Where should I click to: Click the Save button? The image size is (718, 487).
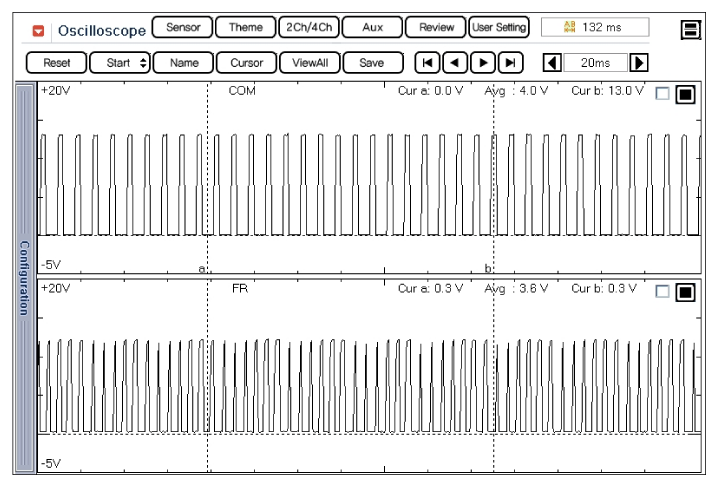[372, 62]
